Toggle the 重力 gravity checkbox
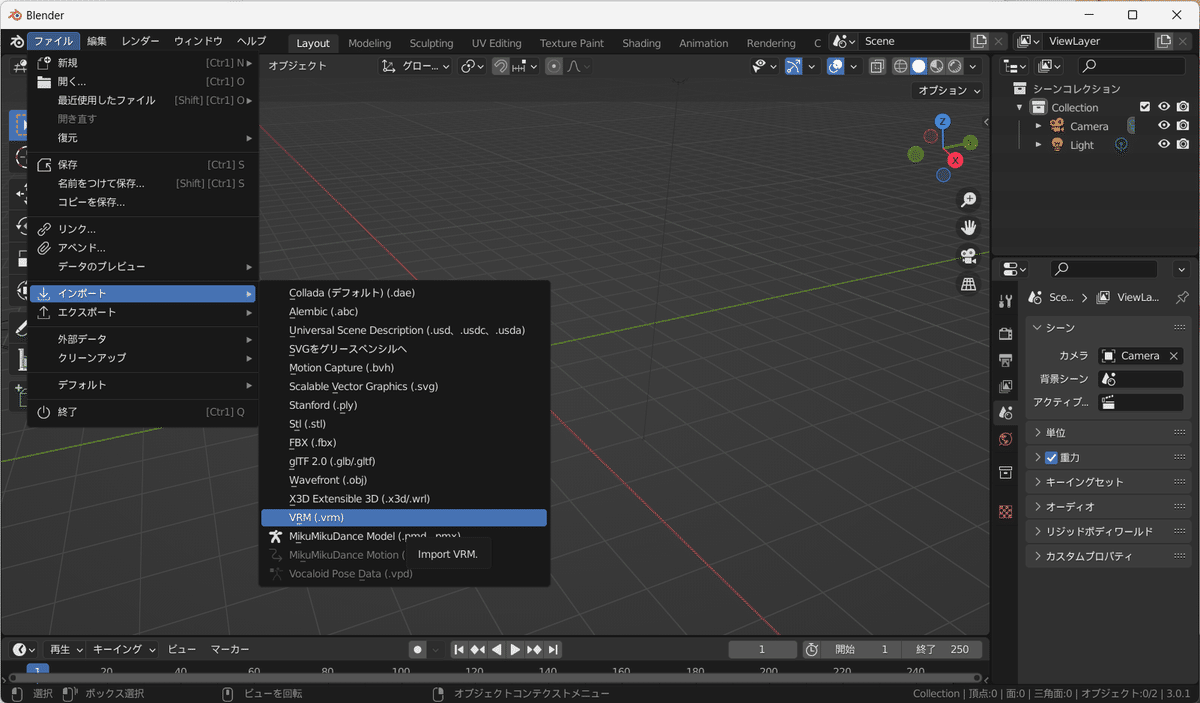1200x703 pixels. (1051, 457)
